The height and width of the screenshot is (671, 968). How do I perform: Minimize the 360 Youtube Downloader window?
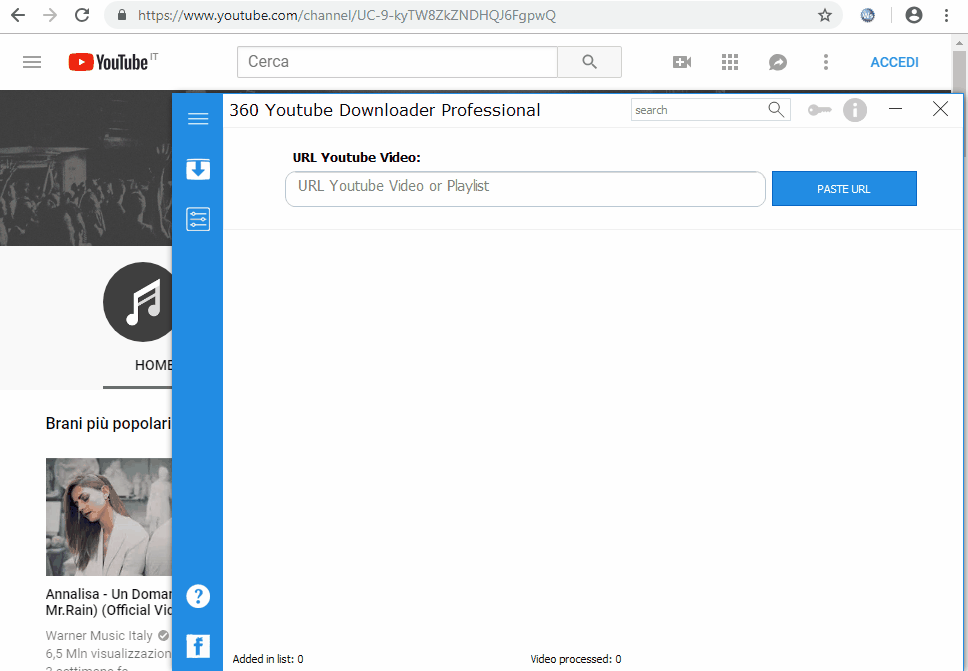pyautogui.click(x=895, y=109)
